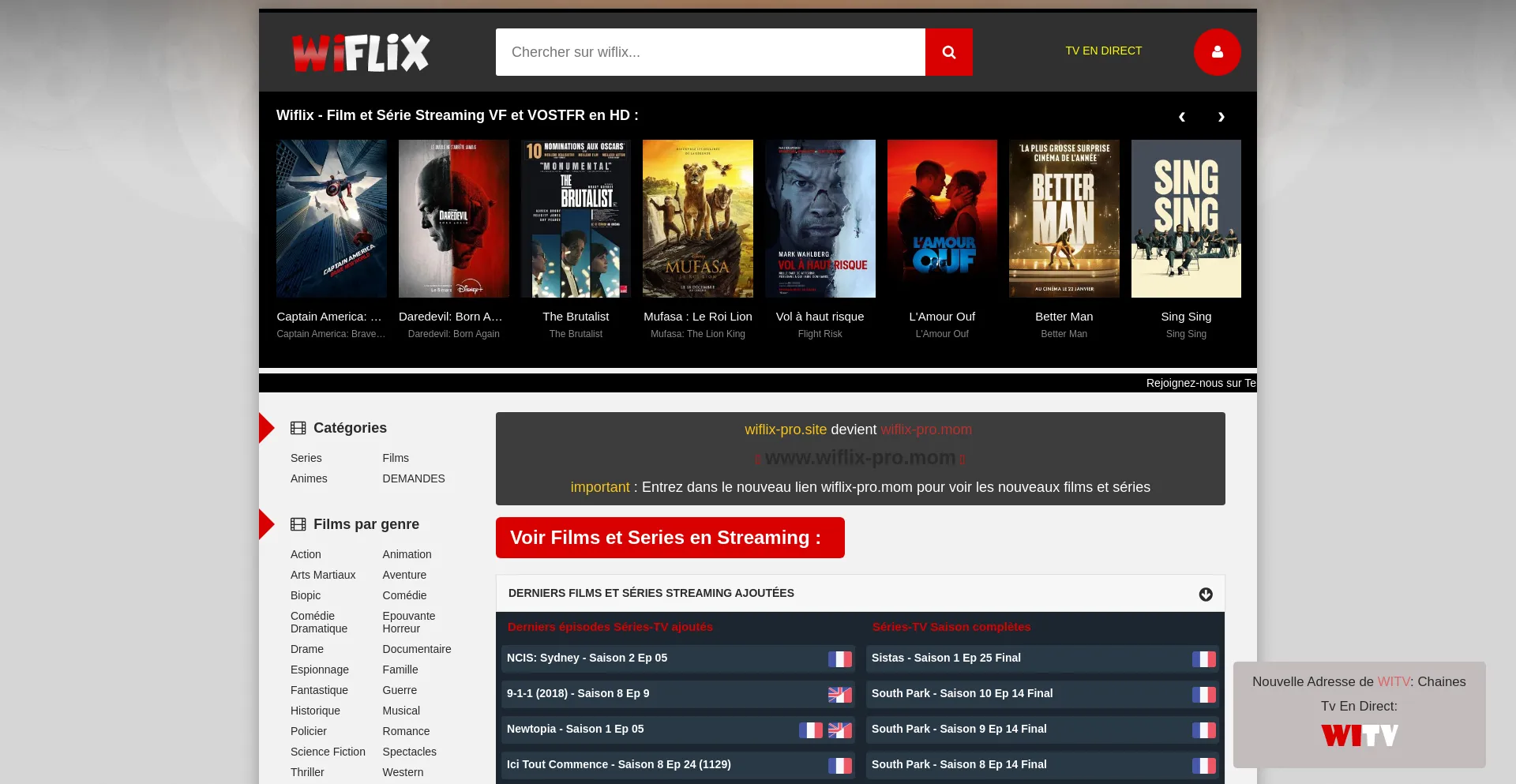Click the UK flag beside 9-1-1 episode

pyautogui.click(x=839, y=695)
